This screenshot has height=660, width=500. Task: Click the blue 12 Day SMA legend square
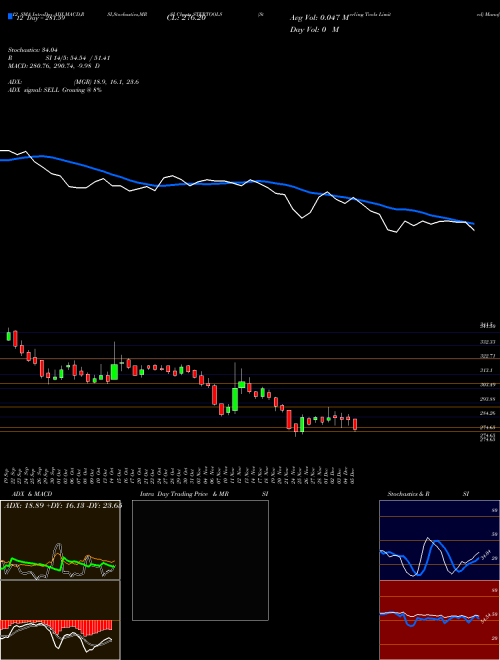[10, 17]
